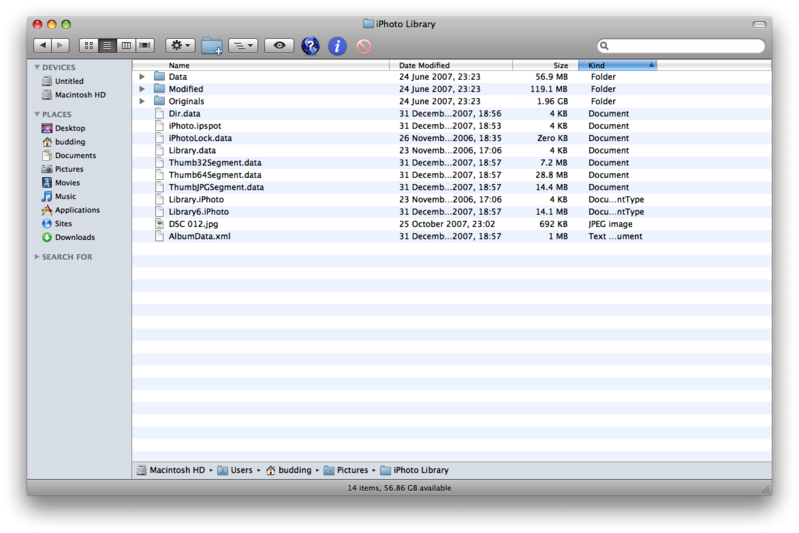This screenshot has height=533, width=799.
Task: Expand the Originals folder disclosure triangle
Action: point(142,101)
